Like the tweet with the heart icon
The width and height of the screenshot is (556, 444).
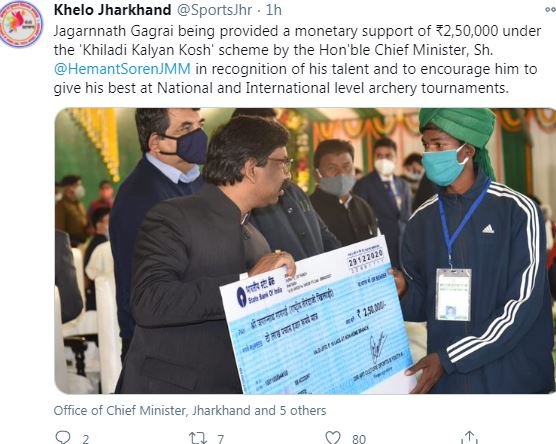pos(333,438)
